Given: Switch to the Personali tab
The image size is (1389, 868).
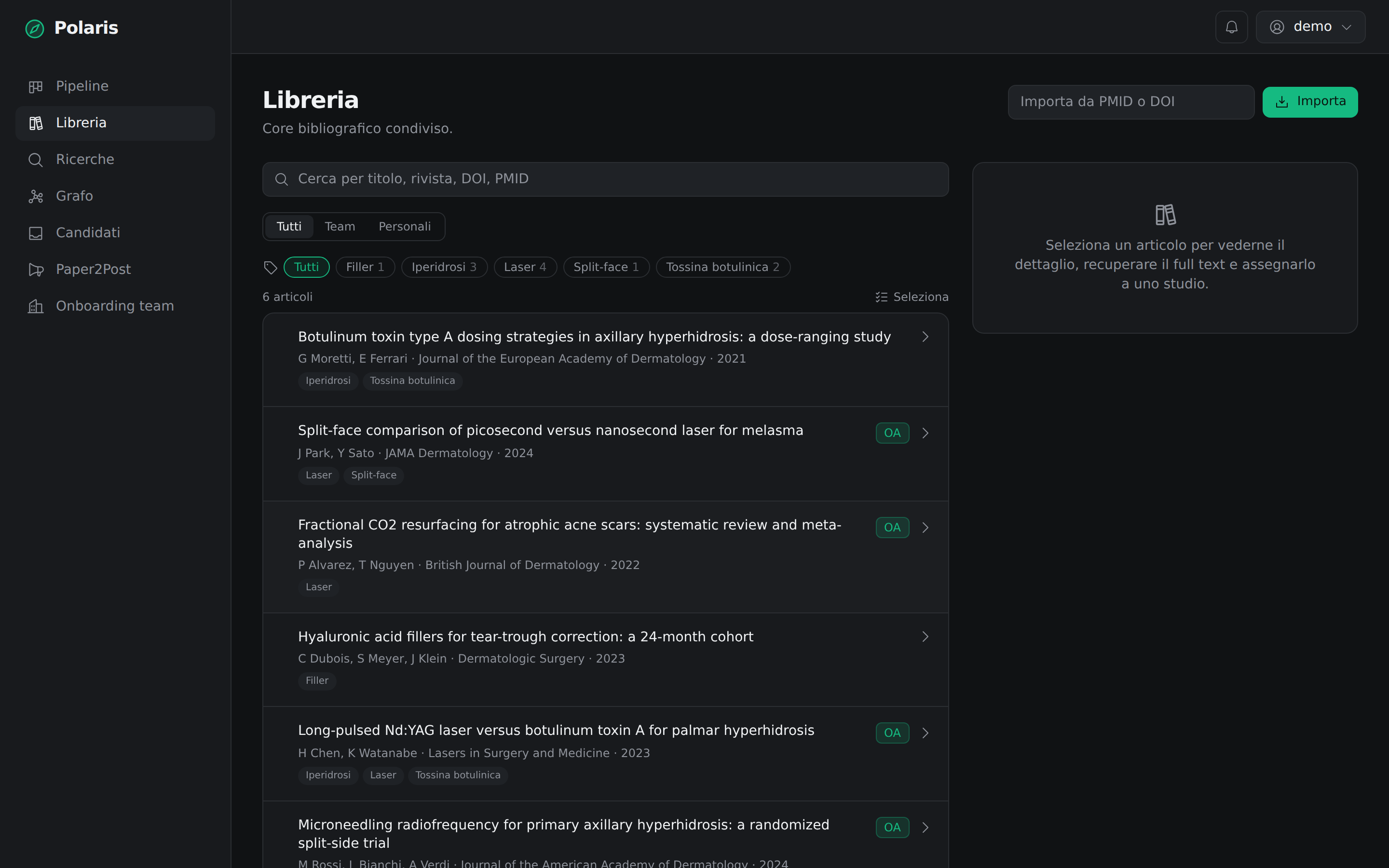Looking at the screenshot, I should point(405,227).
